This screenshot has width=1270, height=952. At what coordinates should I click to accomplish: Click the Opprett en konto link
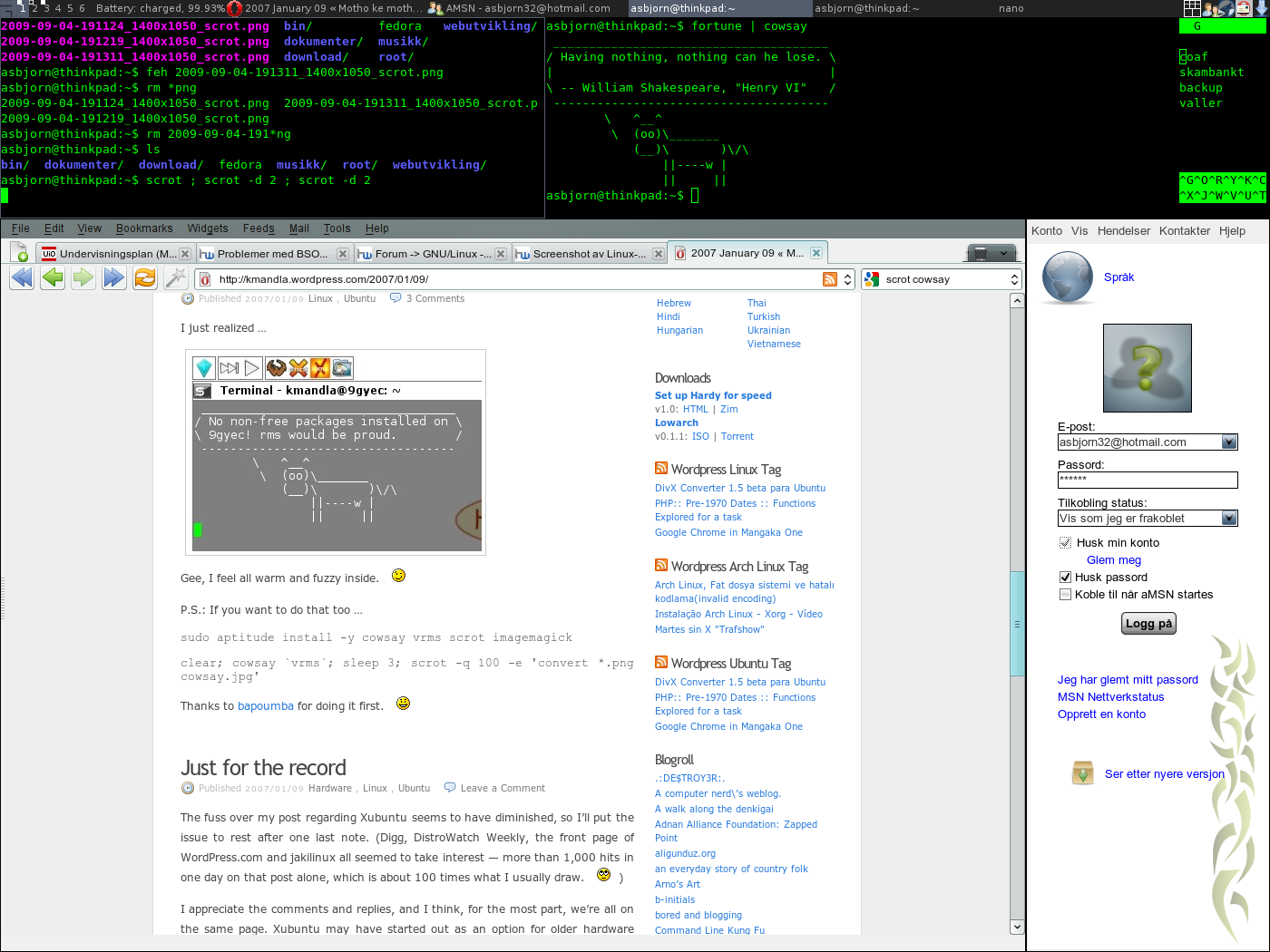1101,714
